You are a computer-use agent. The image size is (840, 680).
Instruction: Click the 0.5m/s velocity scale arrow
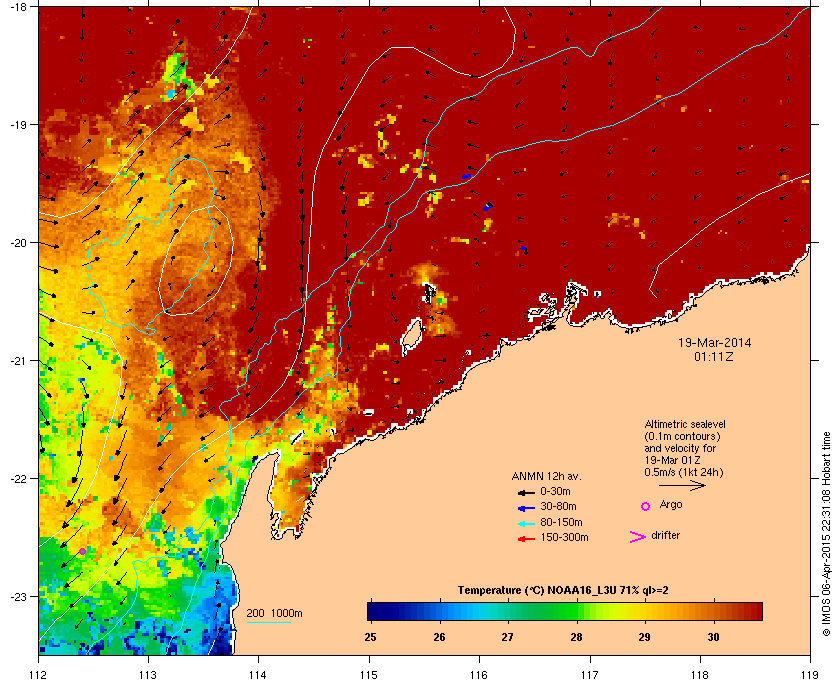pyautogui.click(x=682, y=485)
